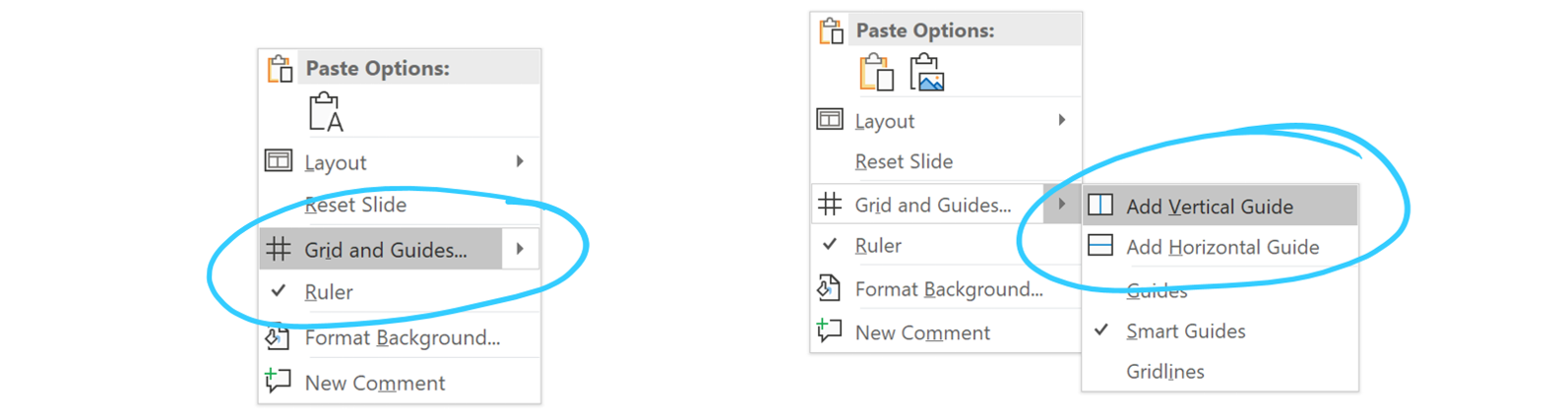Click Format Background paint icon in right menu
This screenshot has width=1568, height=419.
829,288
